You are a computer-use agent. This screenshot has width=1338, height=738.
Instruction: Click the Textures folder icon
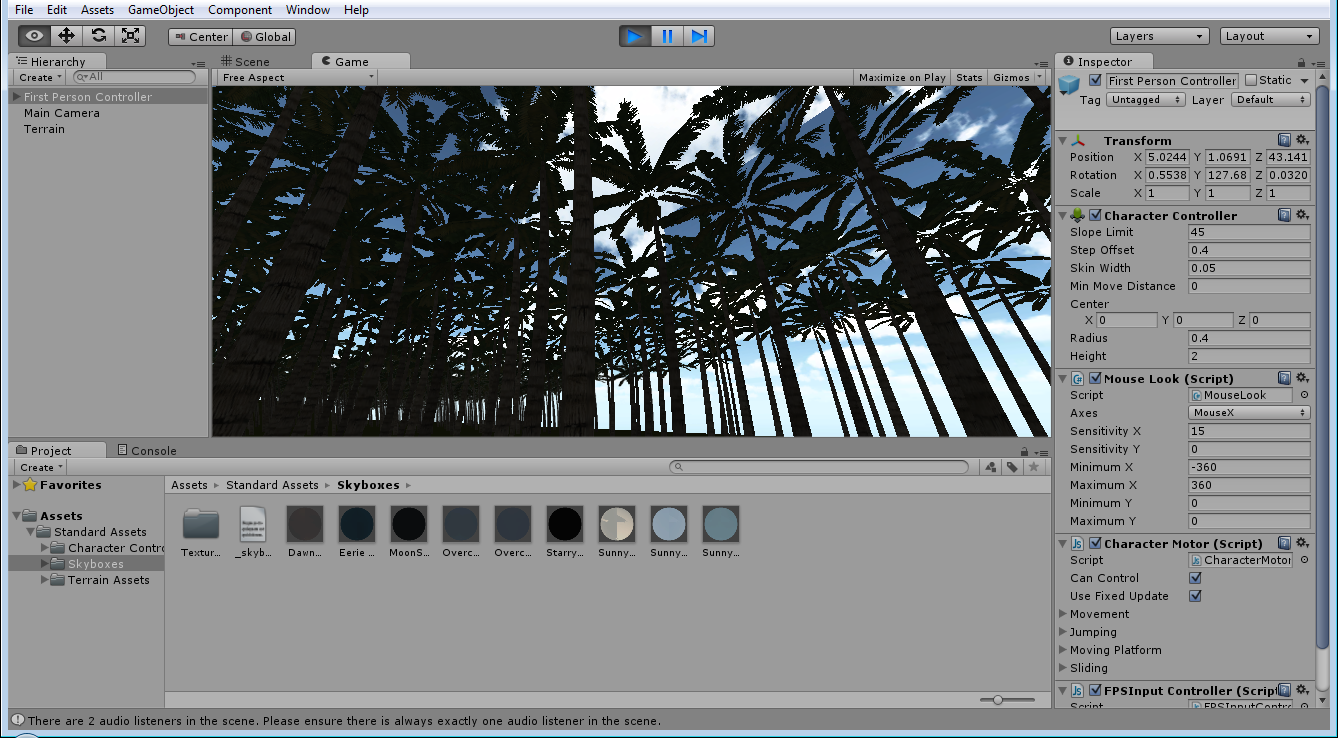coord(201,524)
